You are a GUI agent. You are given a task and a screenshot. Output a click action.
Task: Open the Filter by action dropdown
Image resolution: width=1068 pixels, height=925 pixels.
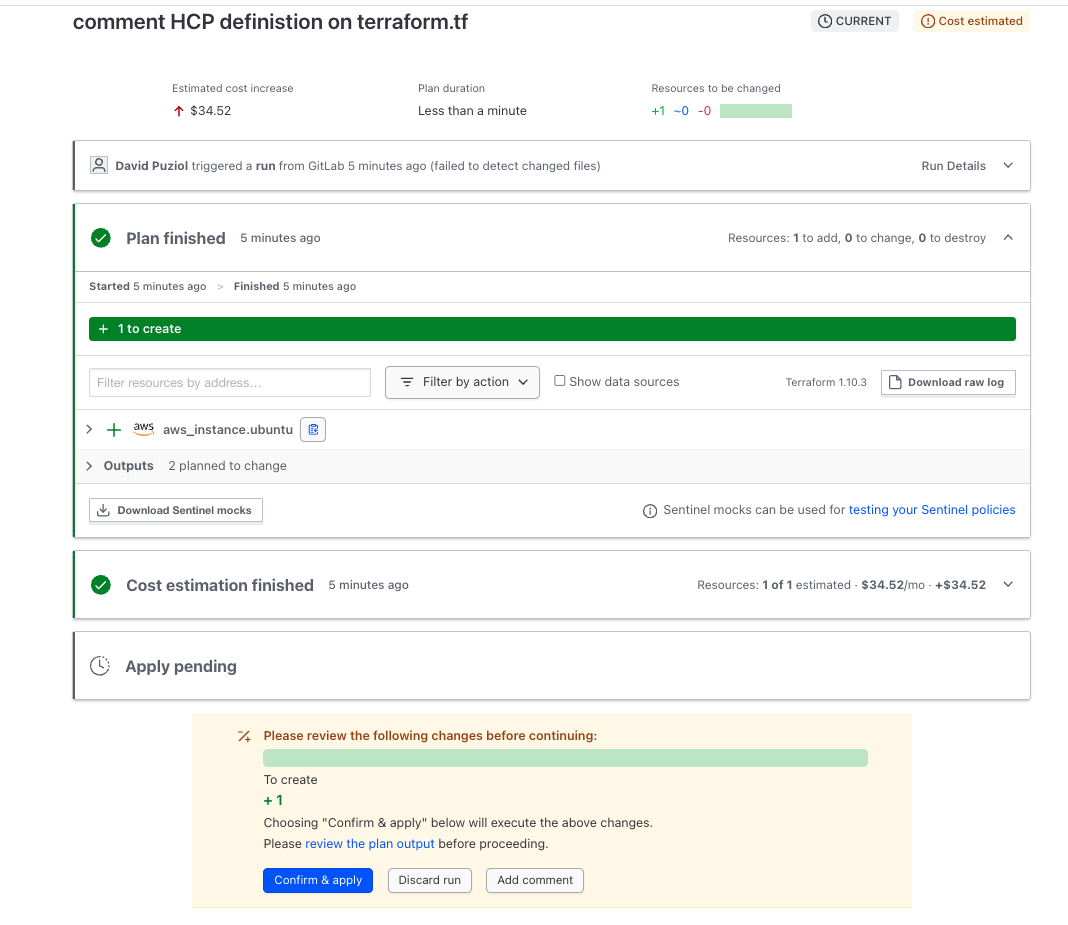point(462,382)
